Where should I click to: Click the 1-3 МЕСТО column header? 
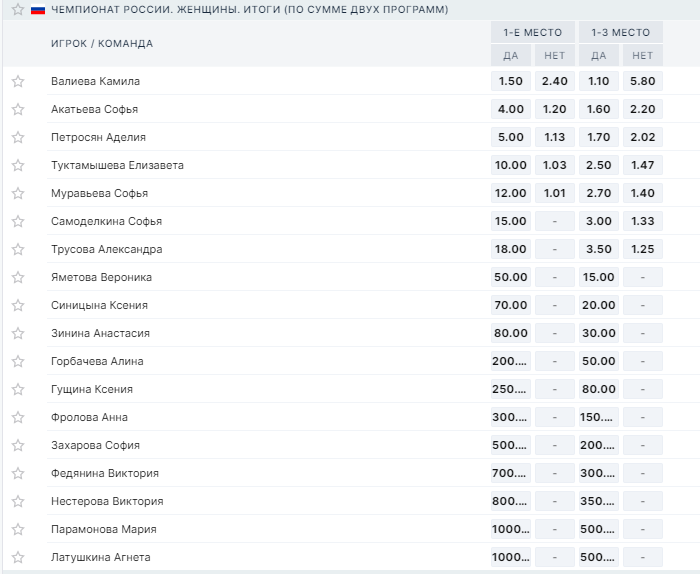click(620, 32)
